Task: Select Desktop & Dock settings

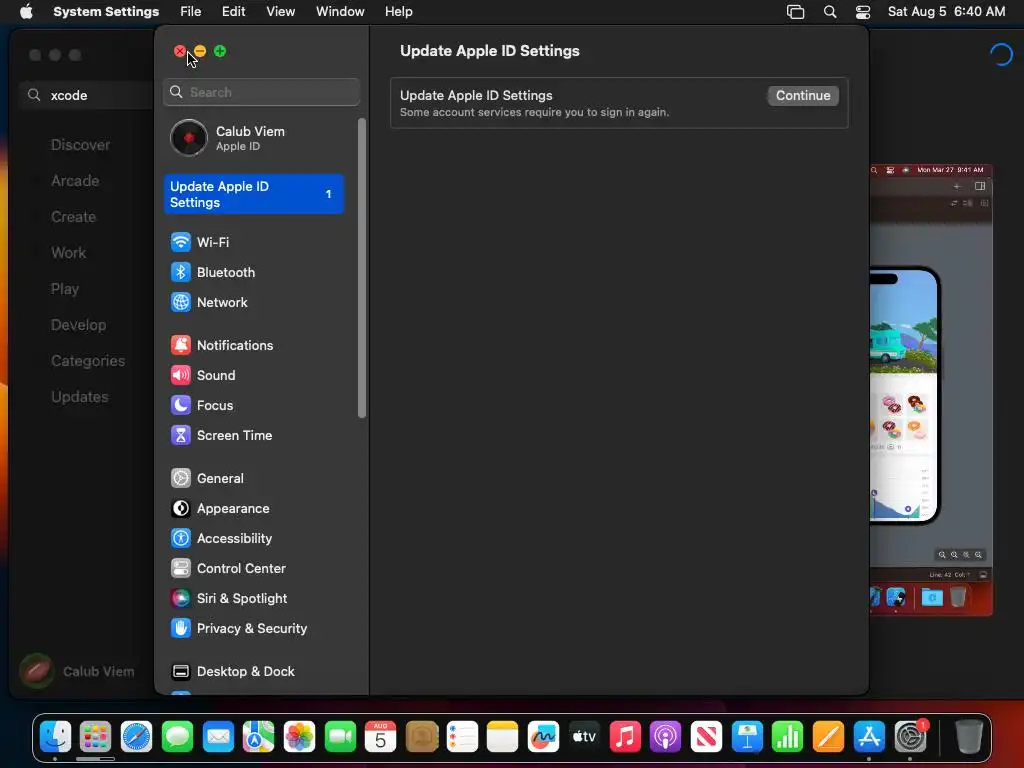Action: coord(255,672)
